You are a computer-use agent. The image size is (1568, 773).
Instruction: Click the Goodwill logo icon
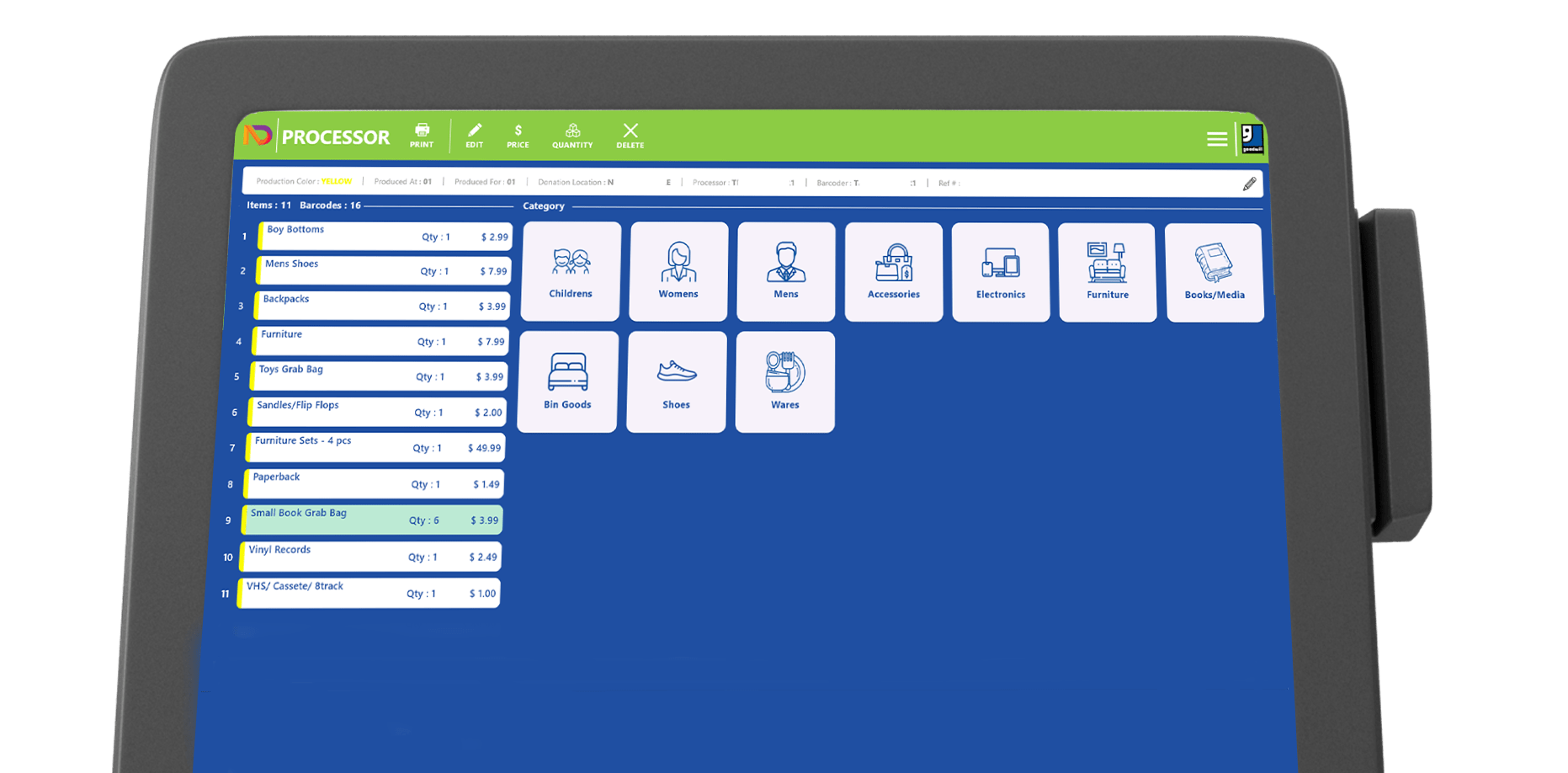[x=1252, y=138]
